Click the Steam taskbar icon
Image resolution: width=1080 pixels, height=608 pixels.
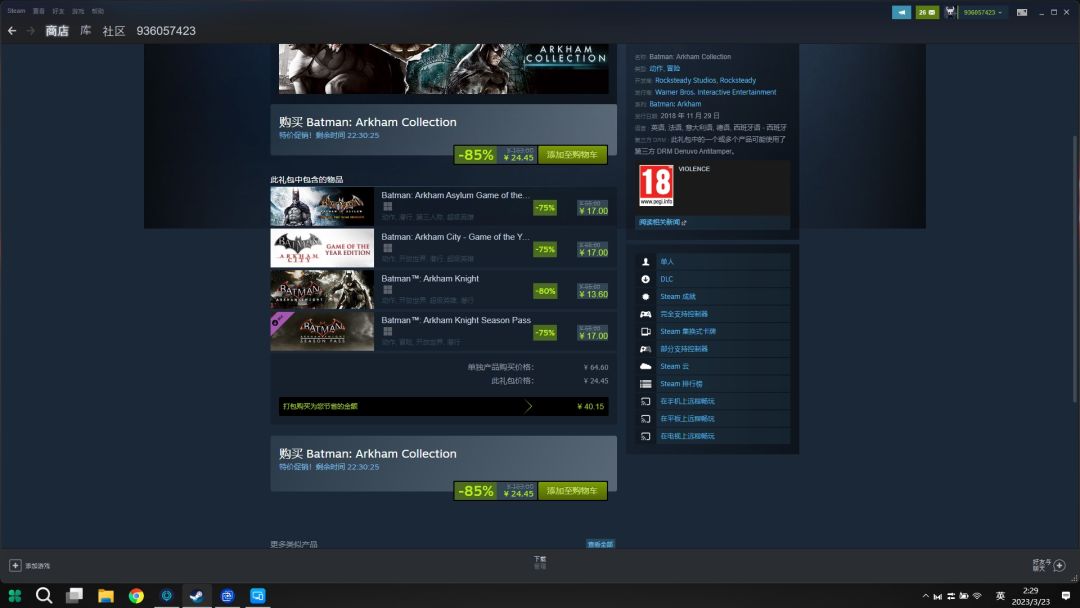point(197,596)
